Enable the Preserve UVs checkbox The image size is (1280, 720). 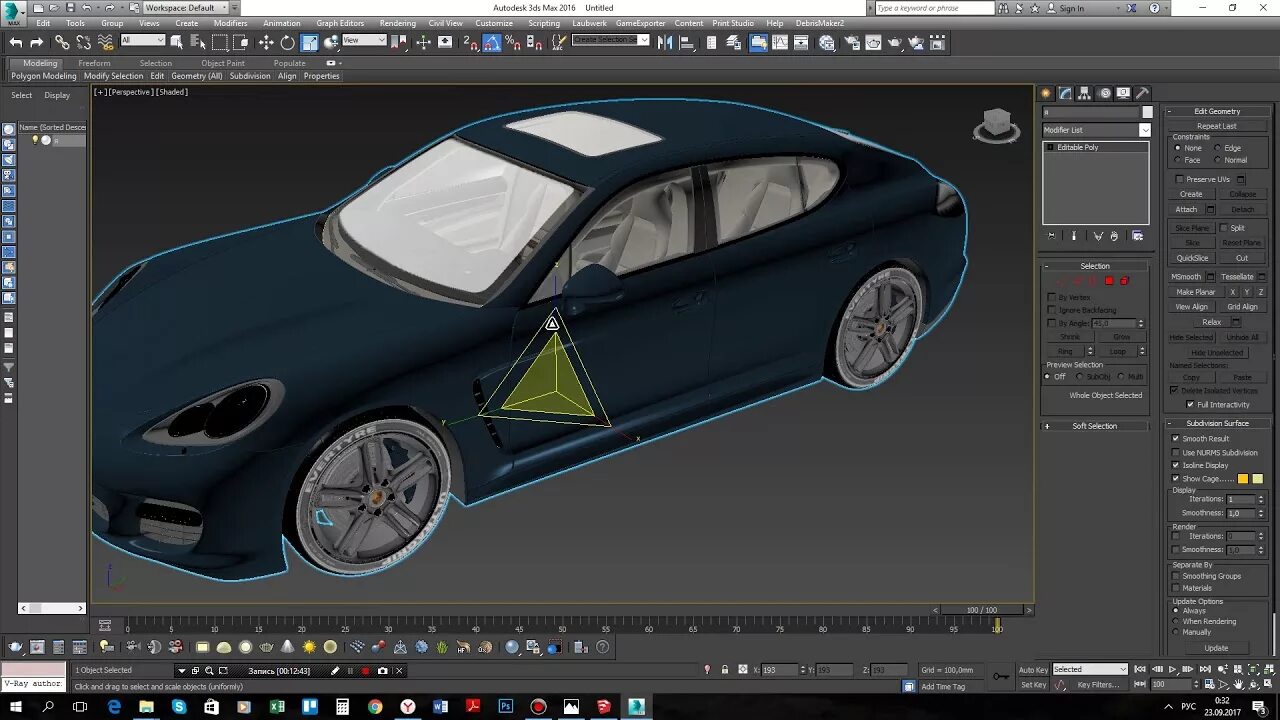click(x=1179, y=179)
